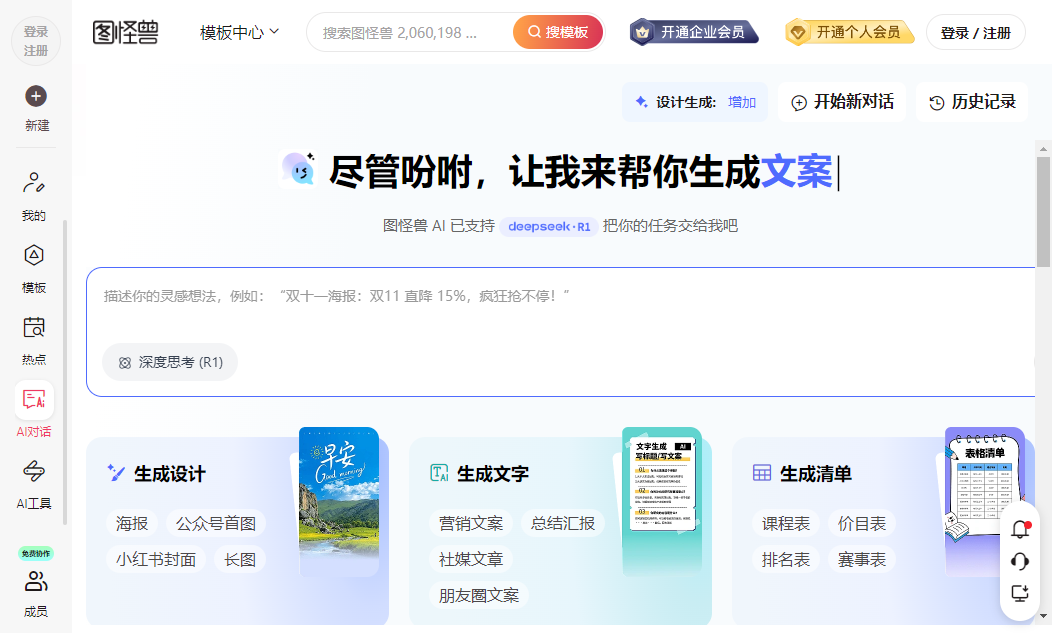Open the AI工具 sidebar item
The height and width of the screenshot is (633, 1052).
click(34, 485)
